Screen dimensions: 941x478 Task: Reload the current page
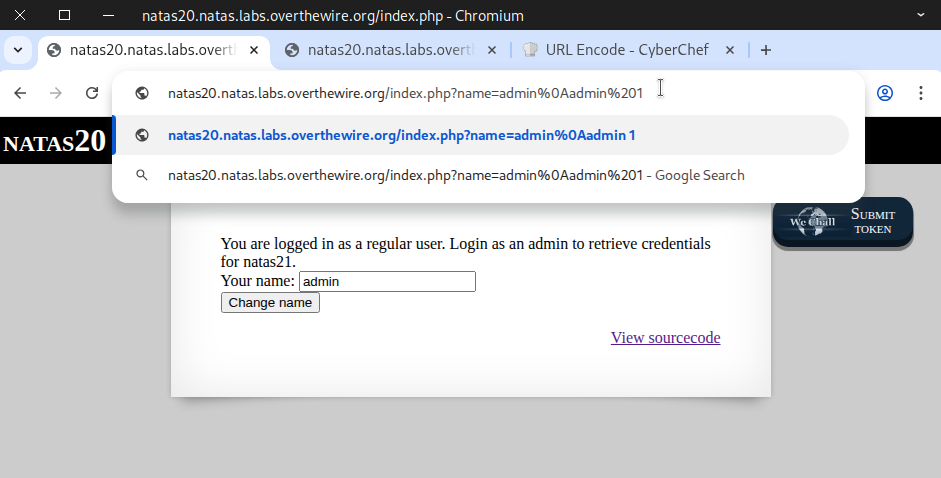coord(92,93)
